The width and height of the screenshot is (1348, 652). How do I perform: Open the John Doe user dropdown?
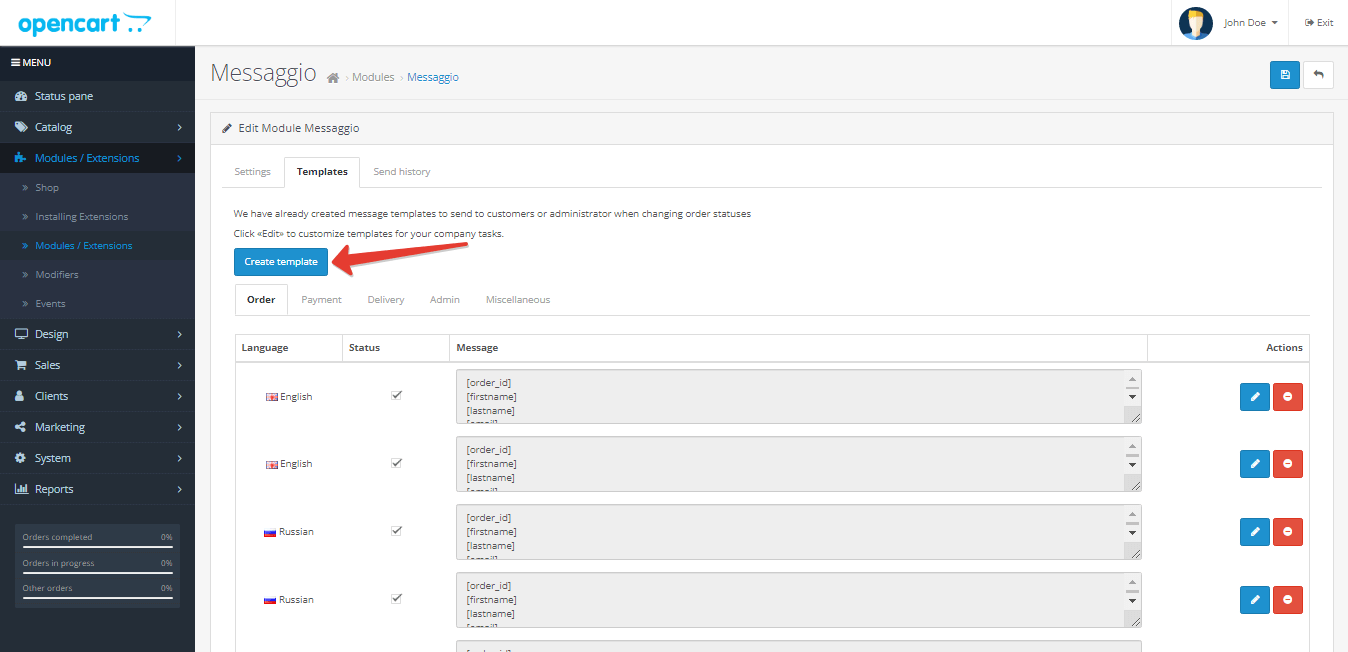[1250, 23]
